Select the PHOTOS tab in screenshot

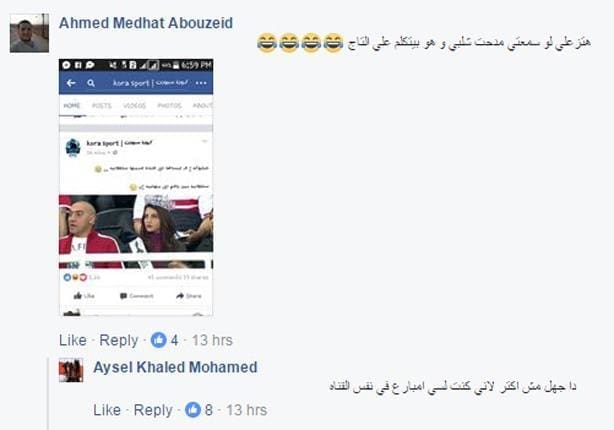click(170, 106)
